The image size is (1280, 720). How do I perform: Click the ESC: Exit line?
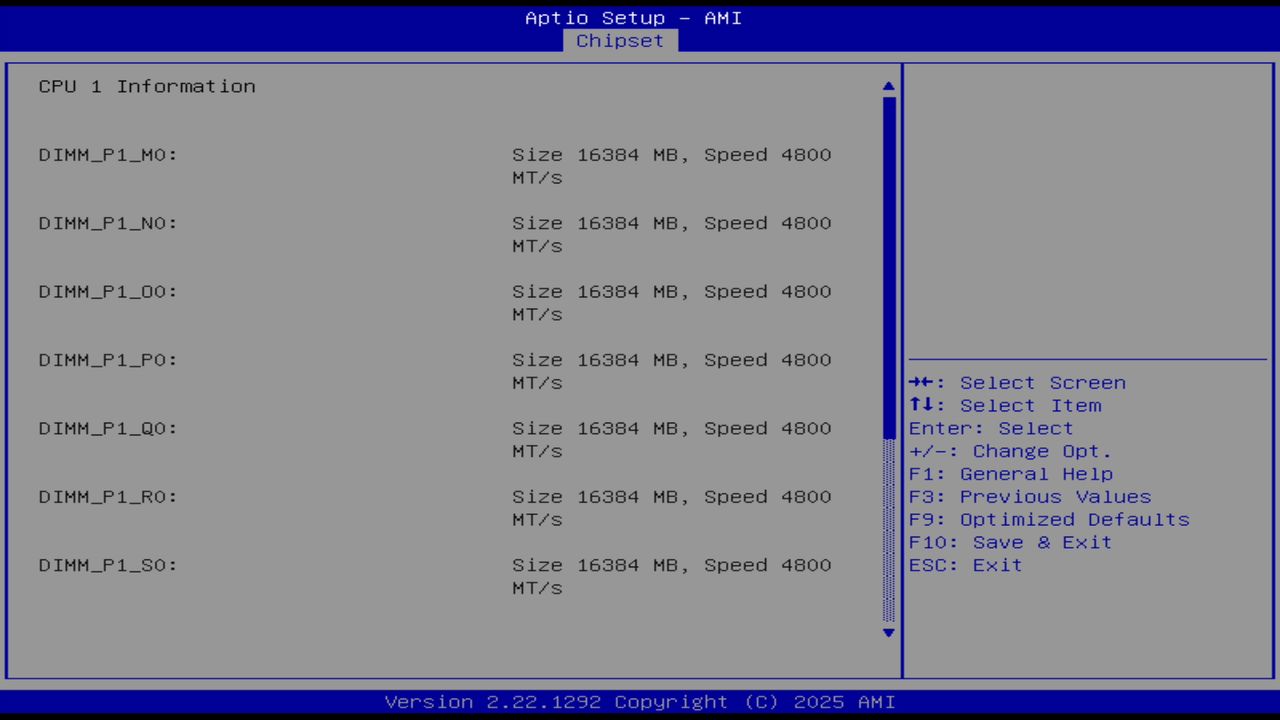point(966,566)
